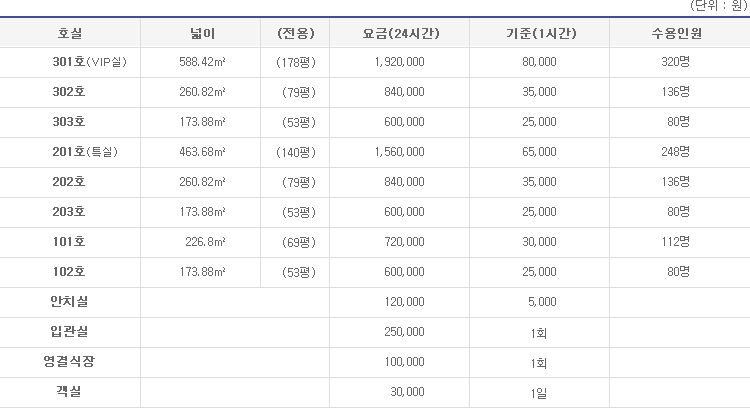Select the 수용인원 column header
The width and height of the screenshot is (750, 408).
[676, 33]
